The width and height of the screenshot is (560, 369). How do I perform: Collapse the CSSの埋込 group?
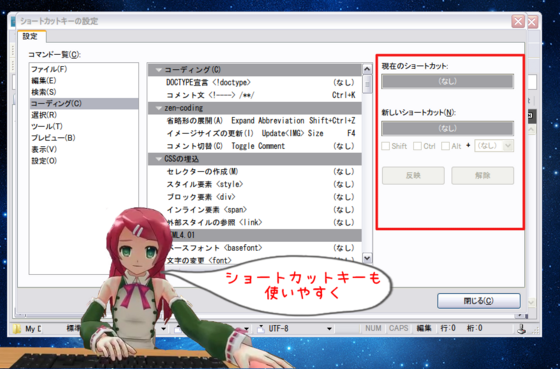(x=159, y=159)
